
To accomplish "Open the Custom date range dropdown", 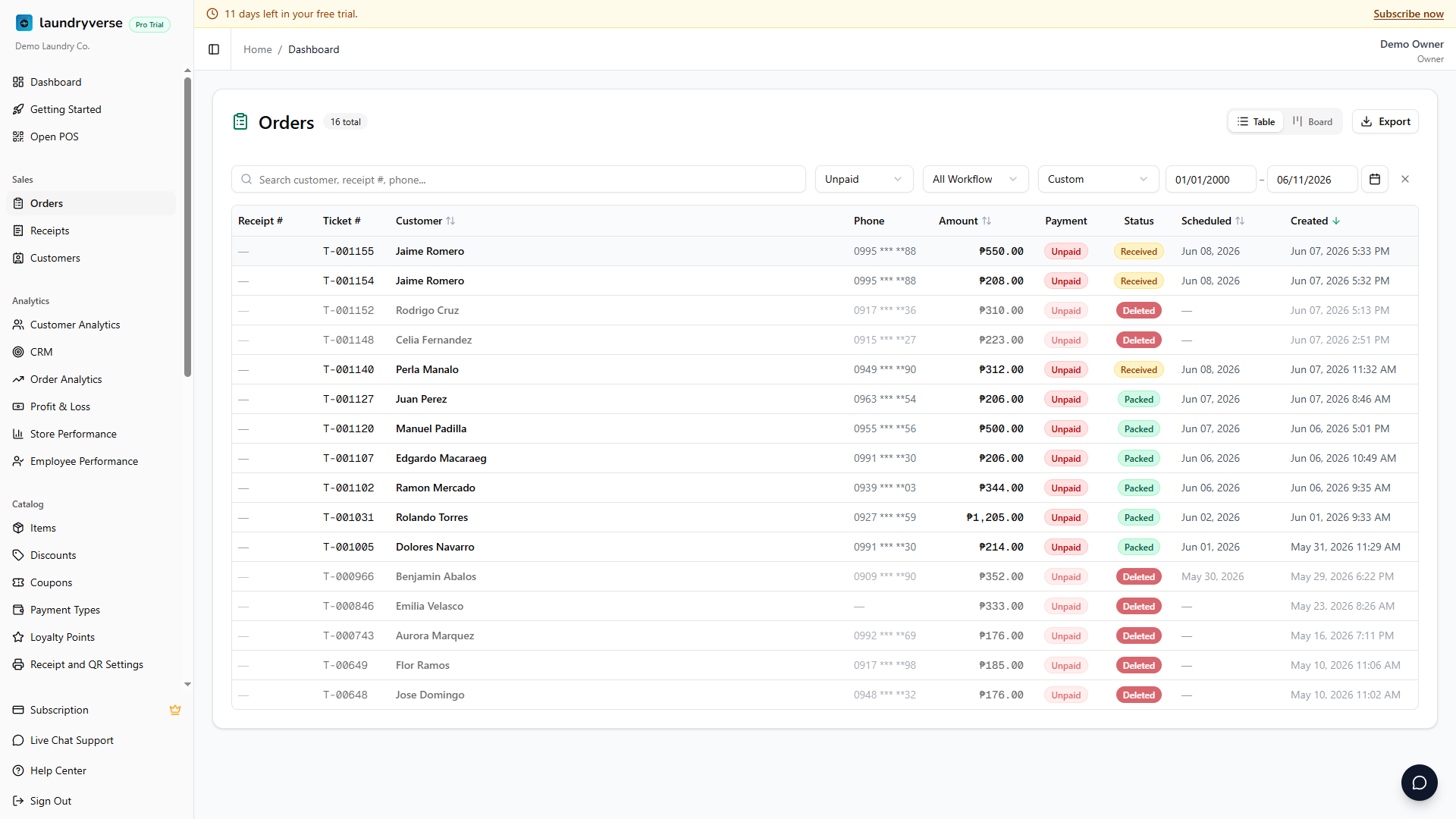I will point(1098,179).
